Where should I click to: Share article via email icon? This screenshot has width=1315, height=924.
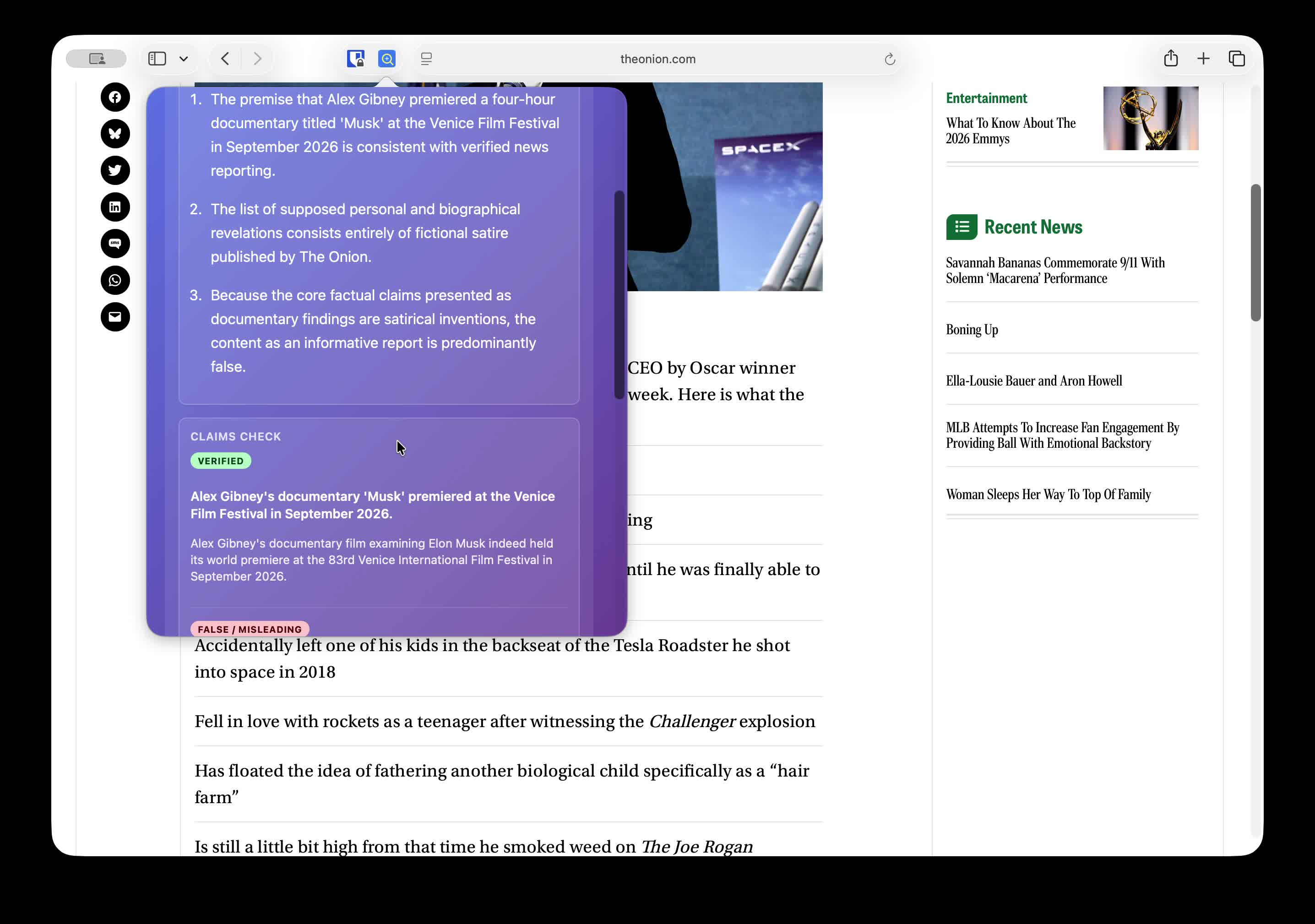pos(115,317)
